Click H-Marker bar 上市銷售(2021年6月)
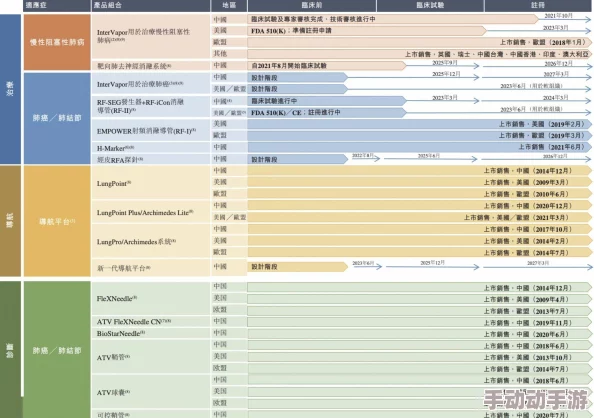The width and height of the screenshot is (594, 418). pos(420,147)
